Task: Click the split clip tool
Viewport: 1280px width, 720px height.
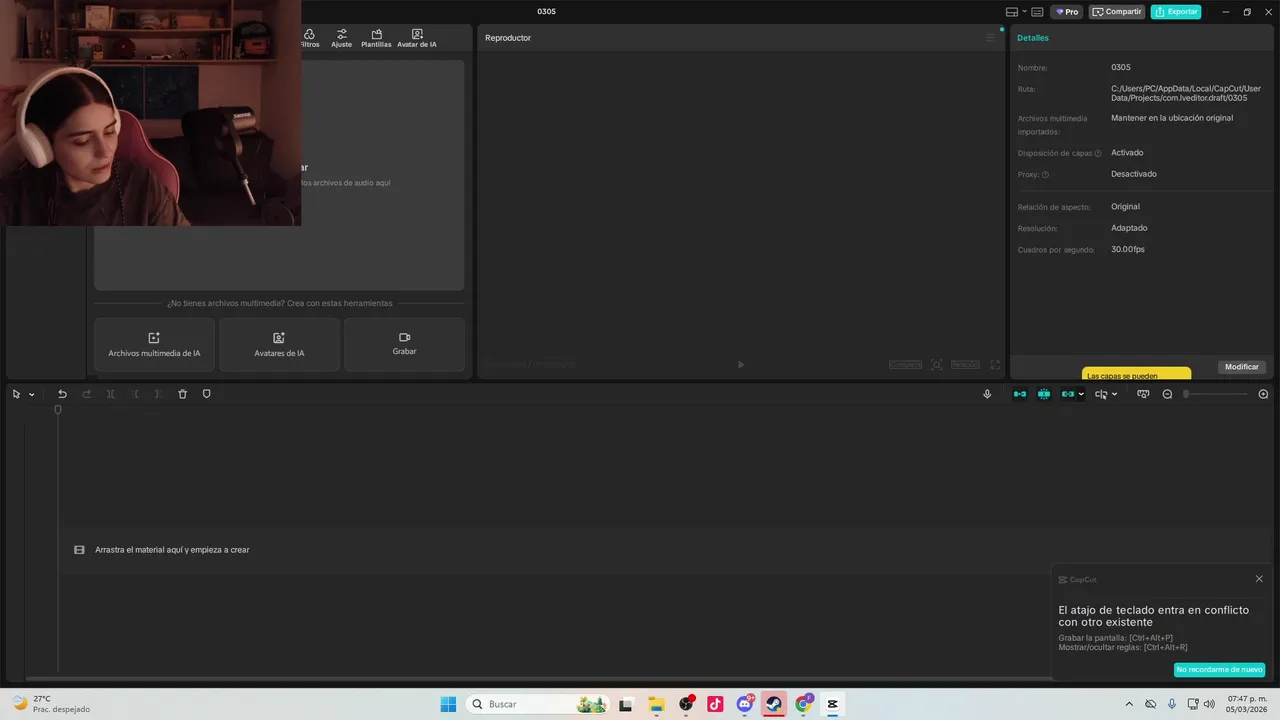Action: (111, 394)
